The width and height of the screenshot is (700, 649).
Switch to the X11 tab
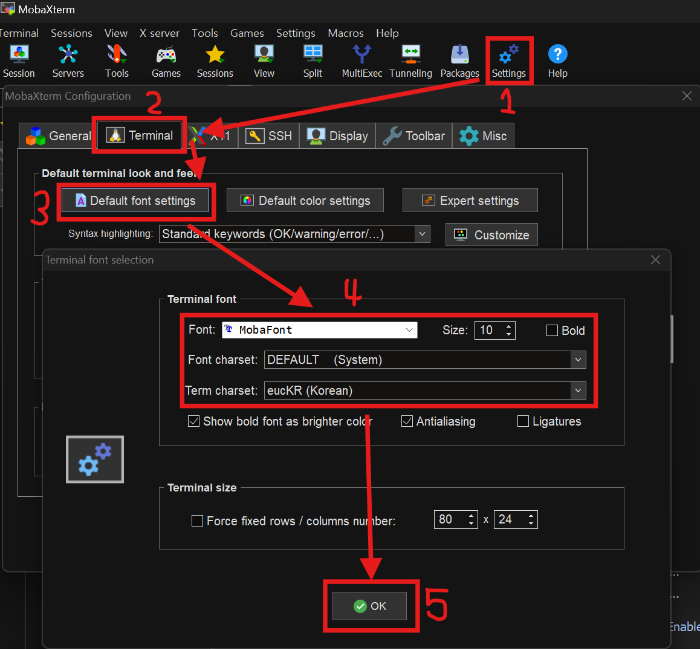(212, 136)
